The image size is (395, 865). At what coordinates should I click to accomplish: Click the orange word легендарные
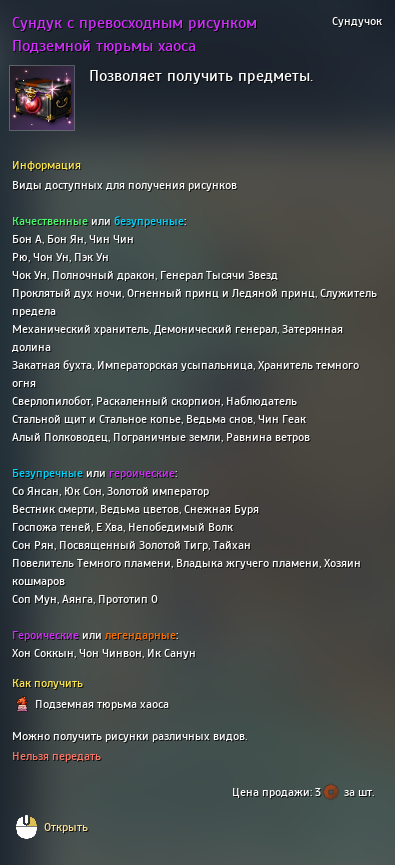(140, 635)
